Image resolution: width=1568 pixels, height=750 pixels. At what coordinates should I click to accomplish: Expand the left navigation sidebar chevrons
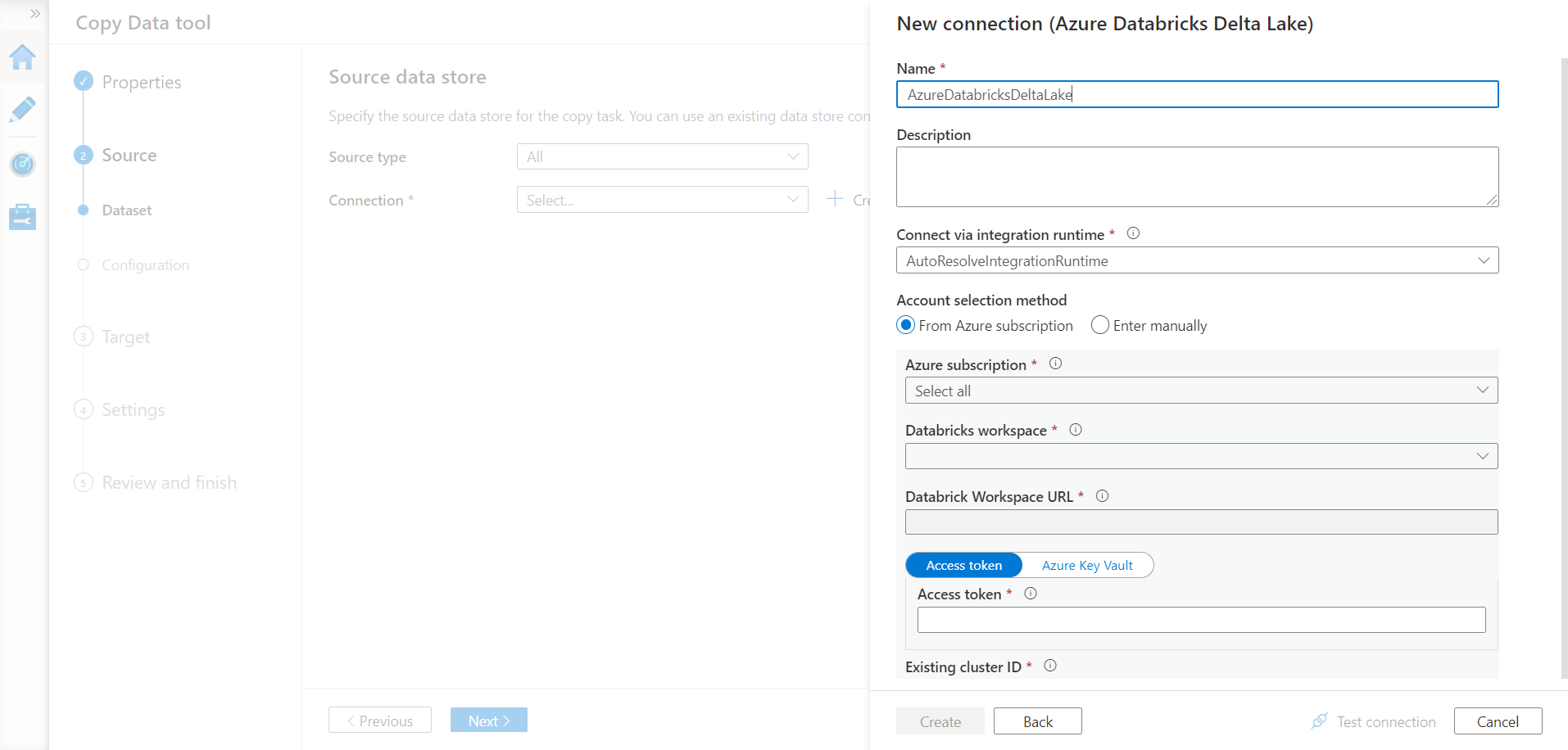(x=35, y=14)
